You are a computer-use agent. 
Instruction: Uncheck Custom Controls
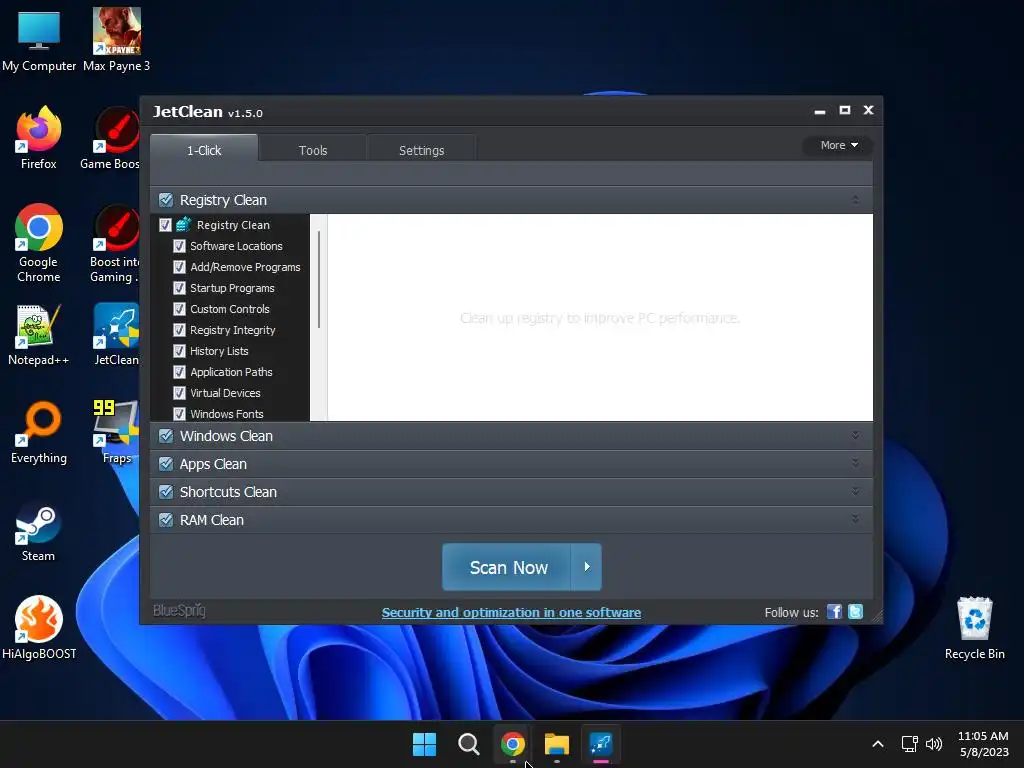tap(179, 309)
